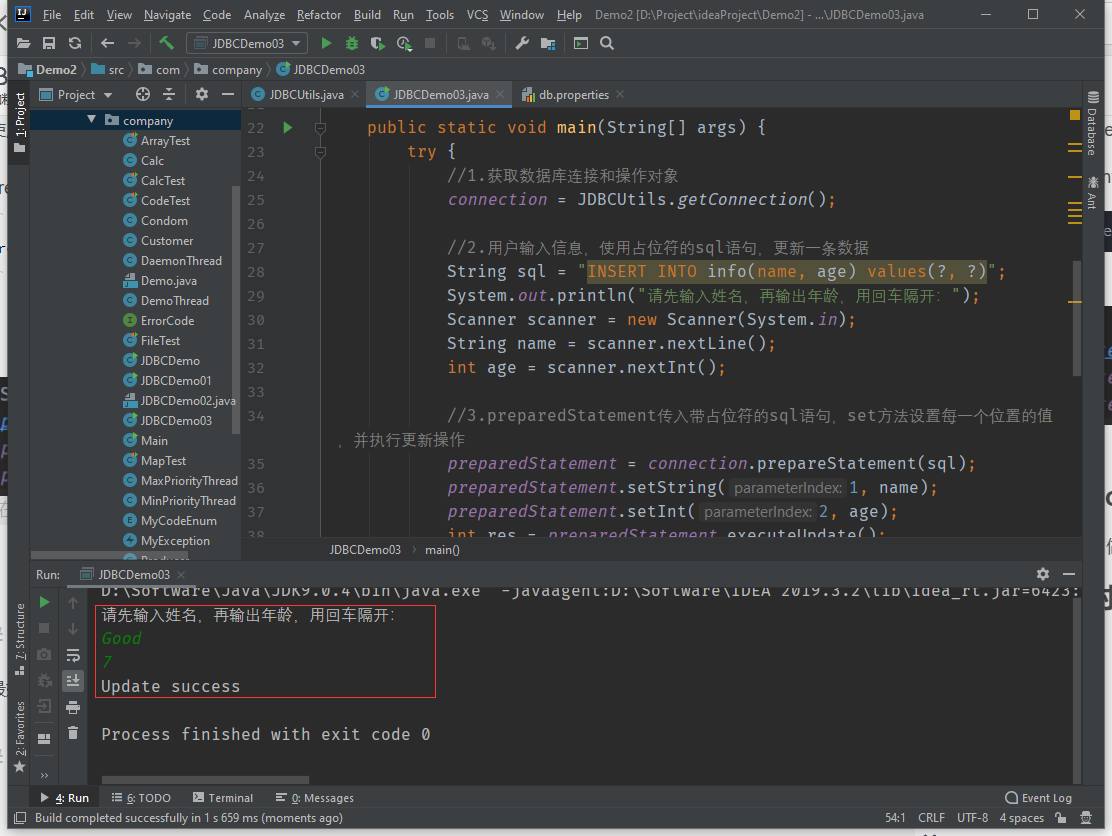The image size is (1112, 836).
Task: Print the Run console output
Action: (72, 707)
